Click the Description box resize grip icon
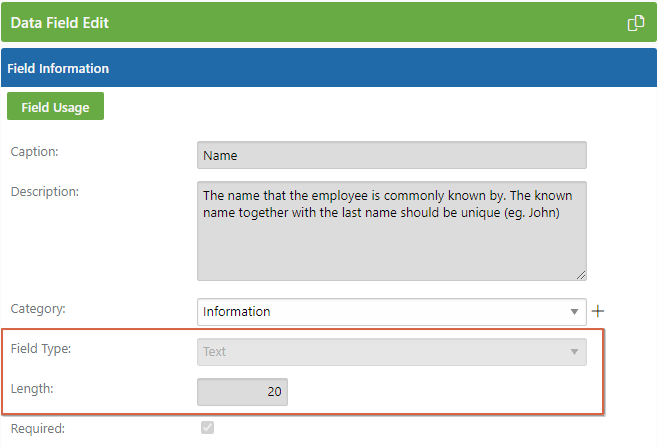660x448 pixels. (x=581, y=275)
